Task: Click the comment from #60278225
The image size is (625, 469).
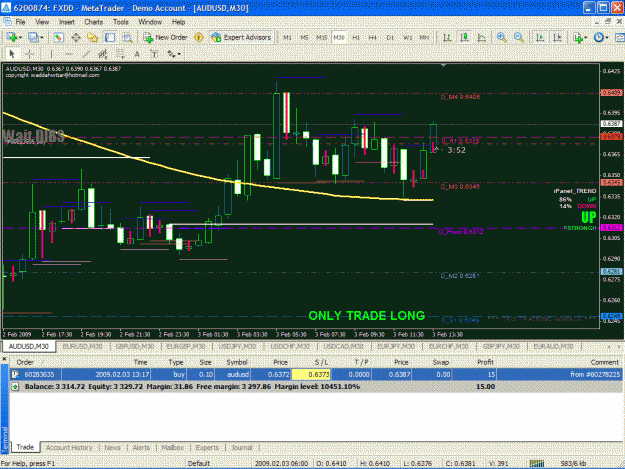Action: pos(595,374)
